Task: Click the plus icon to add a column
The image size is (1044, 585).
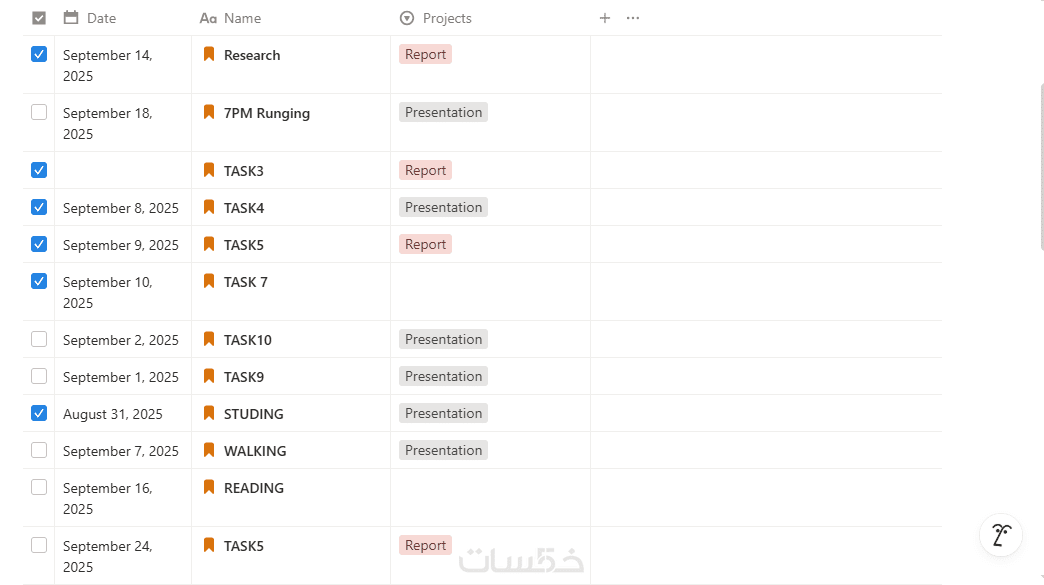Action: (x=604, y=18)
